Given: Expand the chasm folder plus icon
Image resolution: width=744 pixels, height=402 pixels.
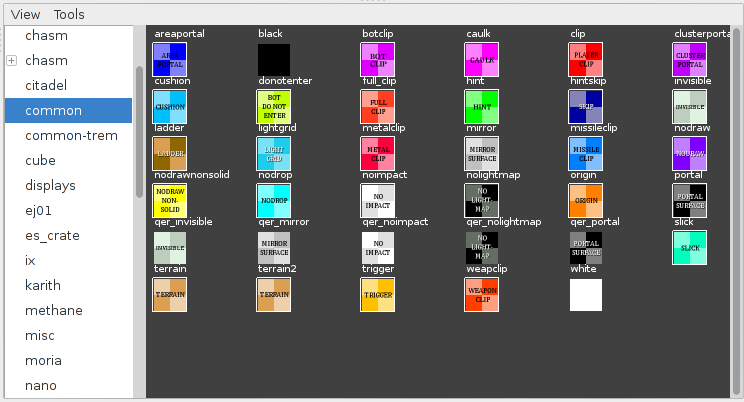Looking at the screenshot, I should click(12, 60).
